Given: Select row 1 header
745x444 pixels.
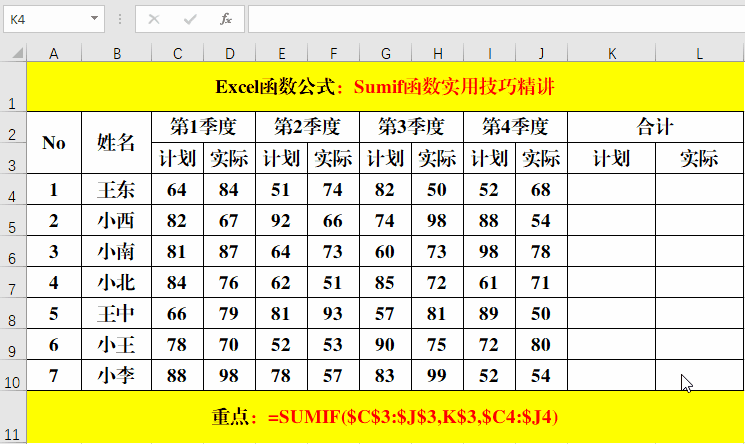Looking at the screenshot, I should [13, 87].
